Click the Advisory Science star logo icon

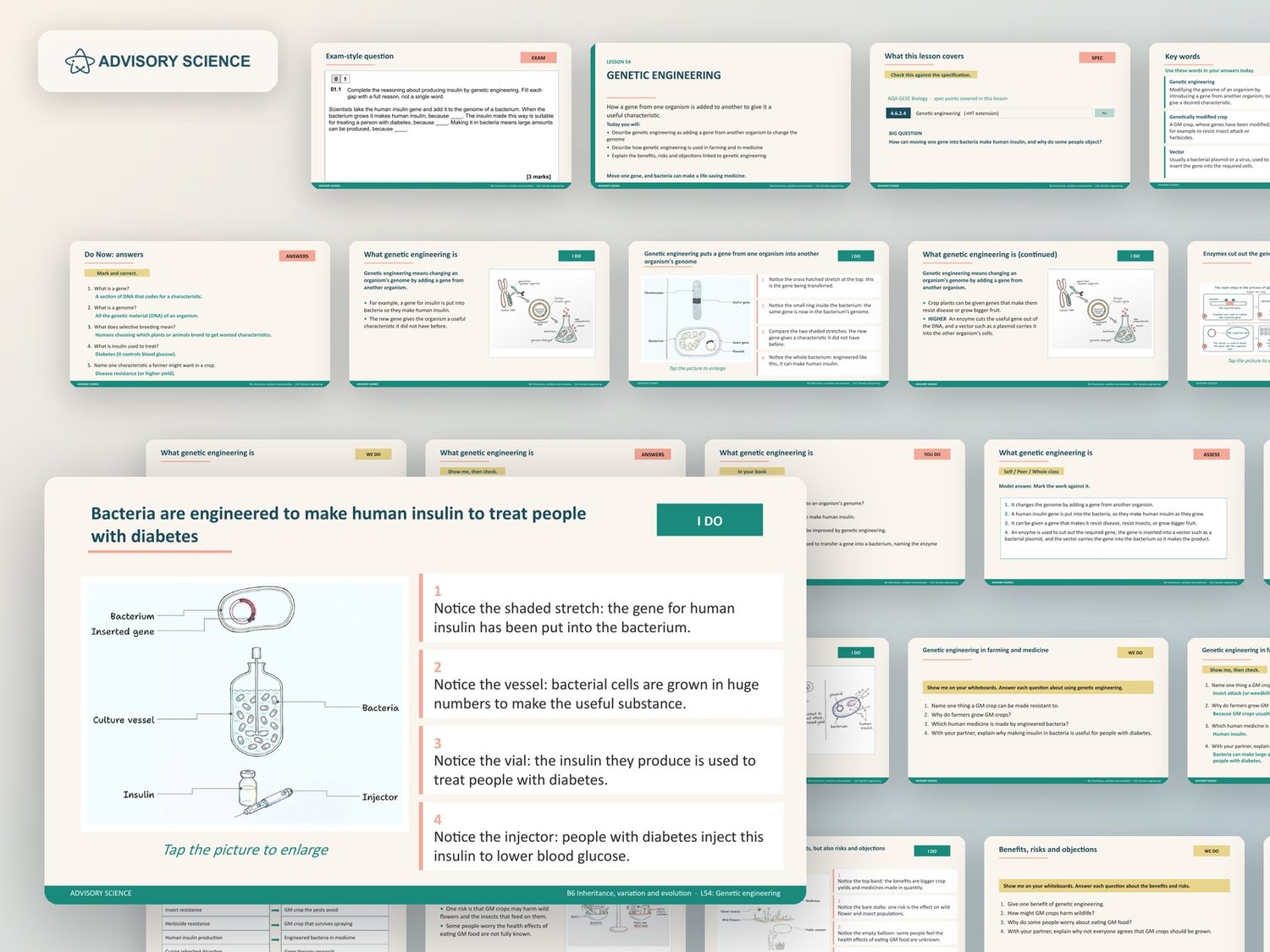[80, 61]
